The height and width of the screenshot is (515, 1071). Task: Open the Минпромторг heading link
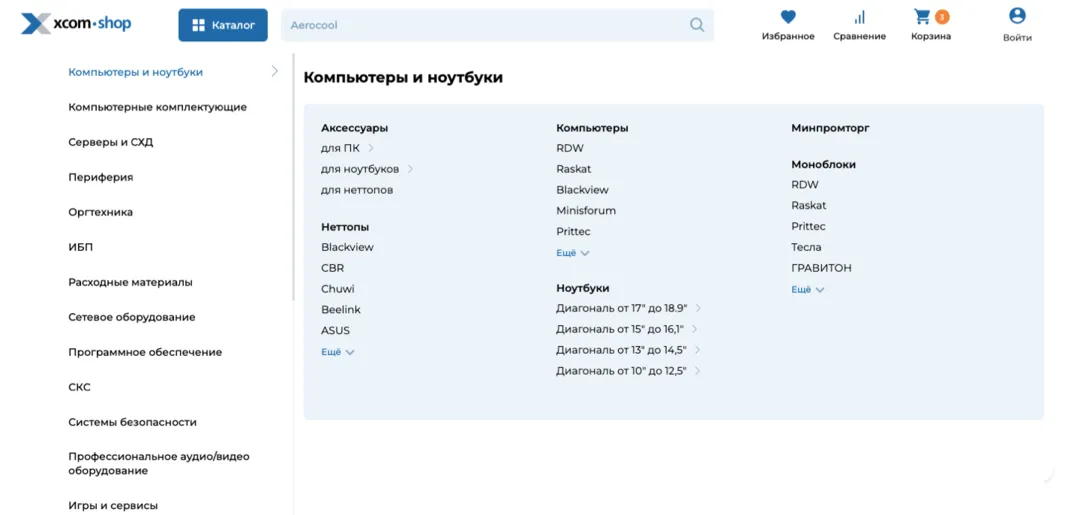click(x=831, y=128)
